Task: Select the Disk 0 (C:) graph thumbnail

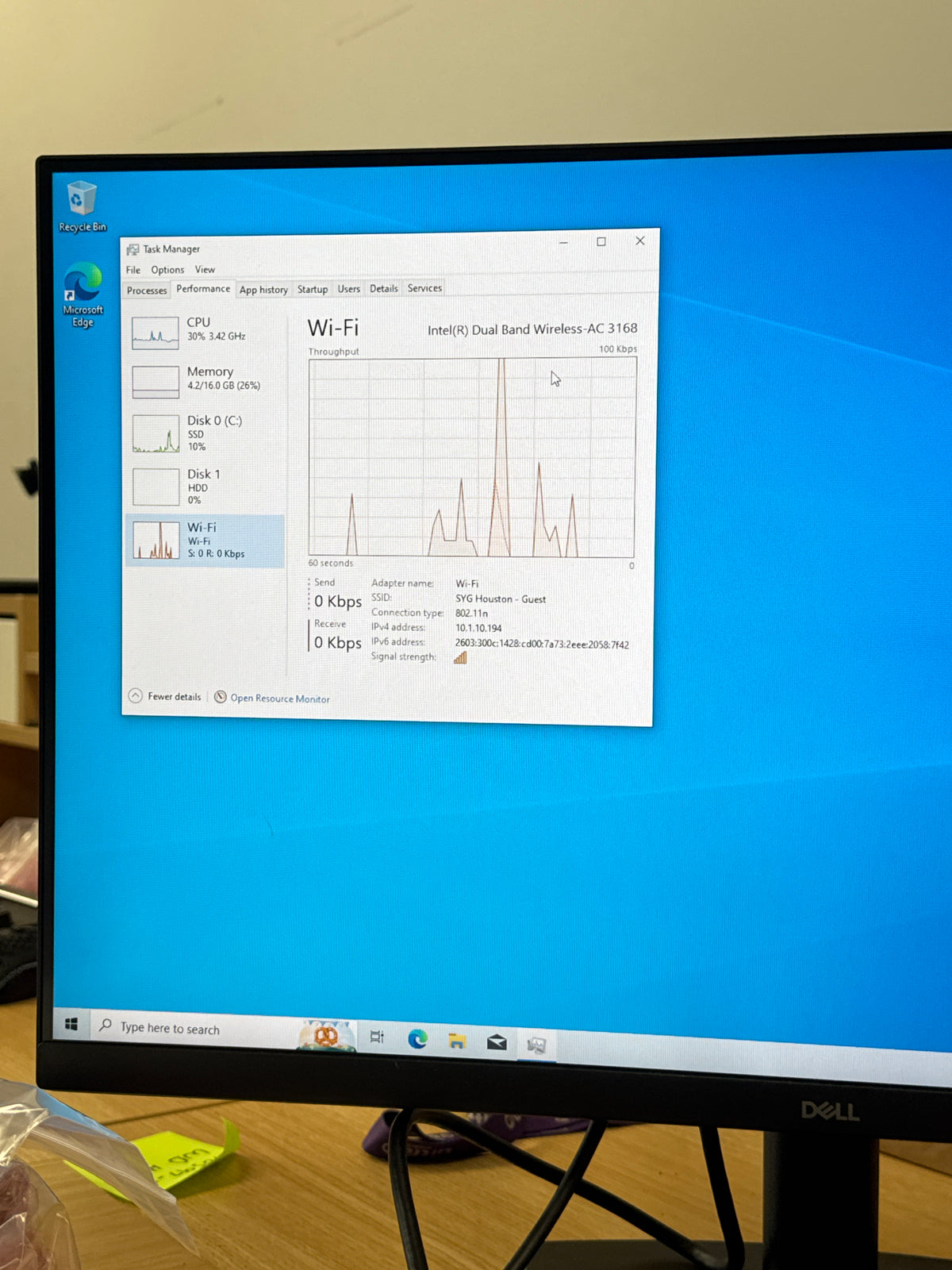Action: pyautogui.click(x=156, y=433)
